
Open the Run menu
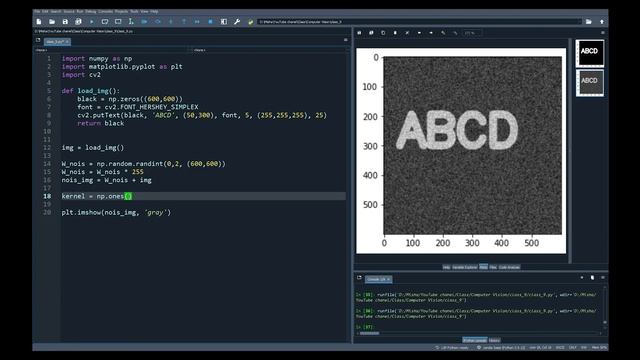(x=80, y=11)
